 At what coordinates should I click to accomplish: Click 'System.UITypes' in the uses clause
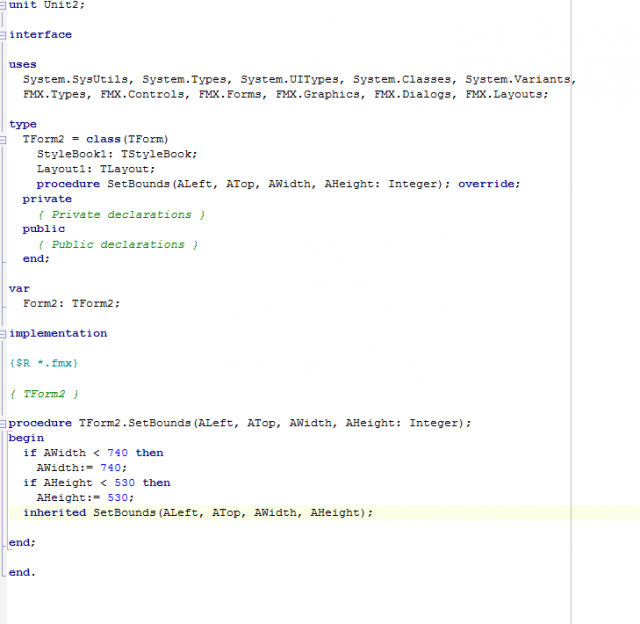click(289, 79)
